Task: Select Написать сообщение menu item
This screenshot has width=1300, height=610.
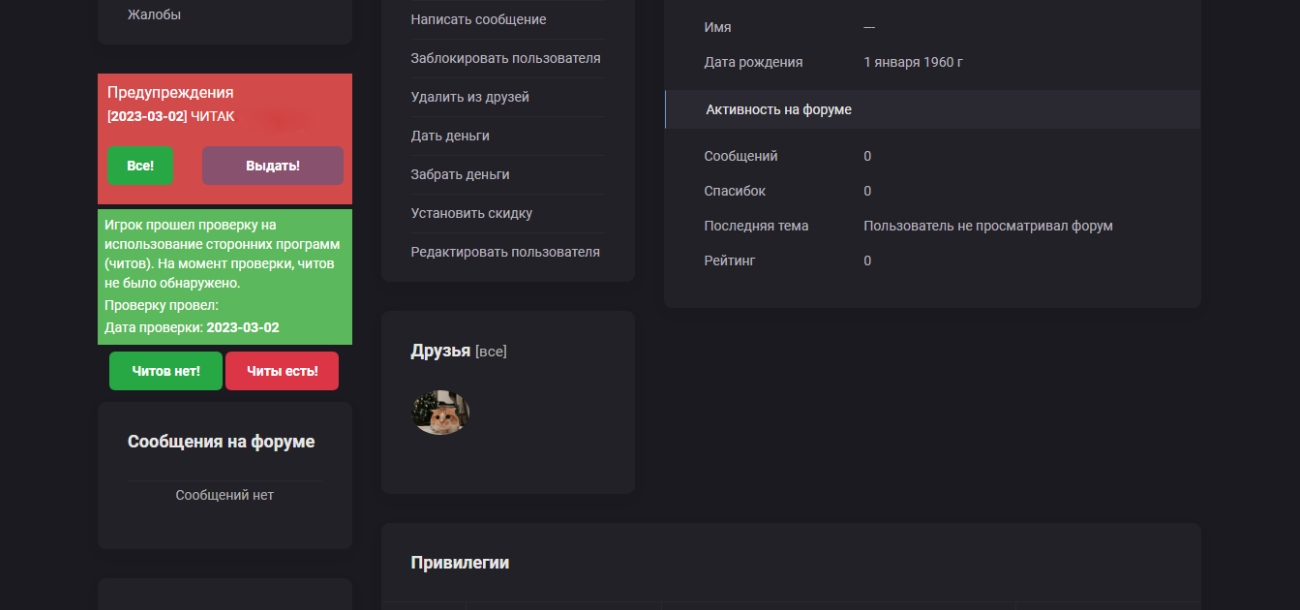Action: [478, 20]
